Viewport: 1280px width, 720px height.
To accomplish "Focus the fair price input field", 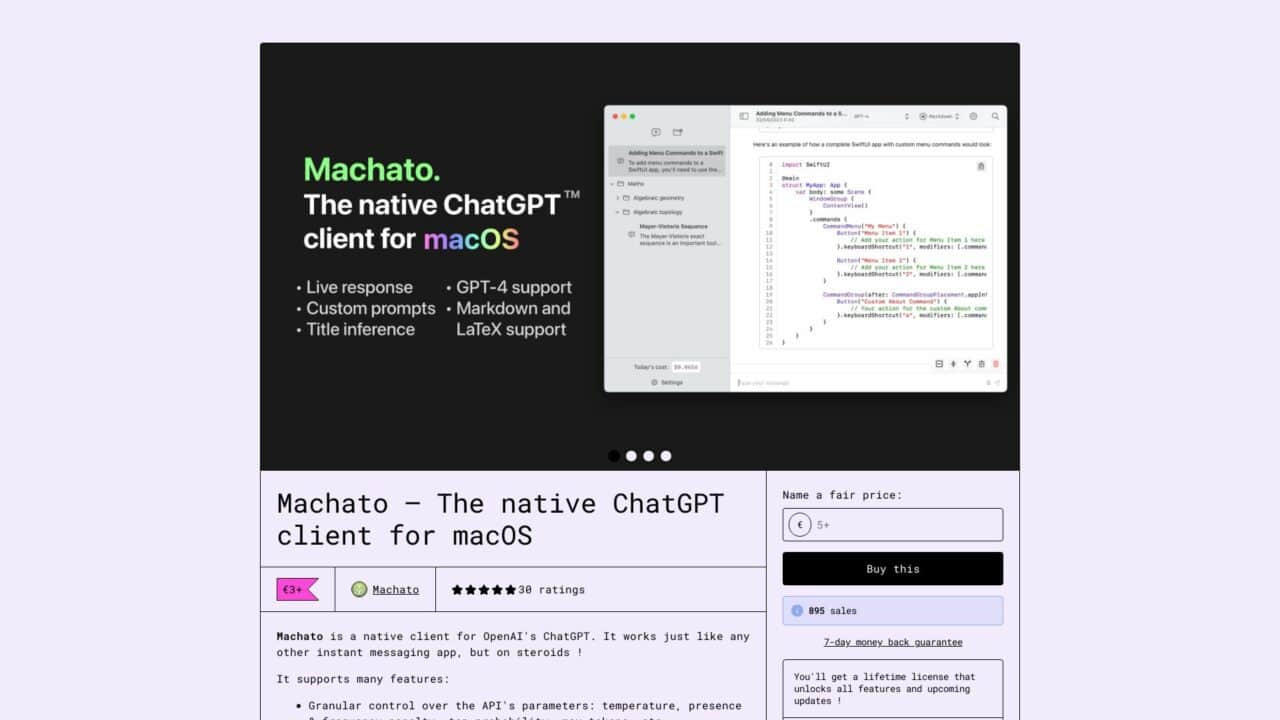I will pyautogui.click(x=892, y=524).
